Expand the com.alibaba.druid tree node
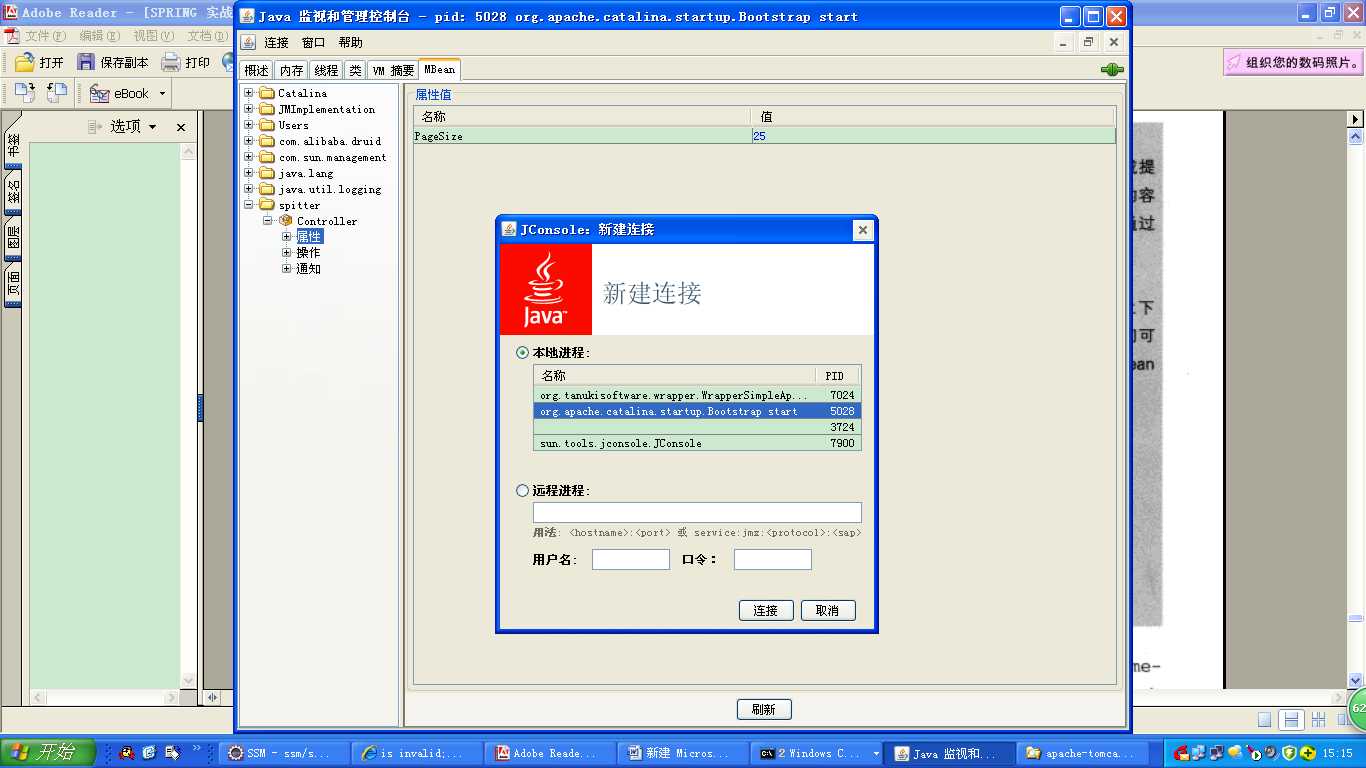 point(249,141)
